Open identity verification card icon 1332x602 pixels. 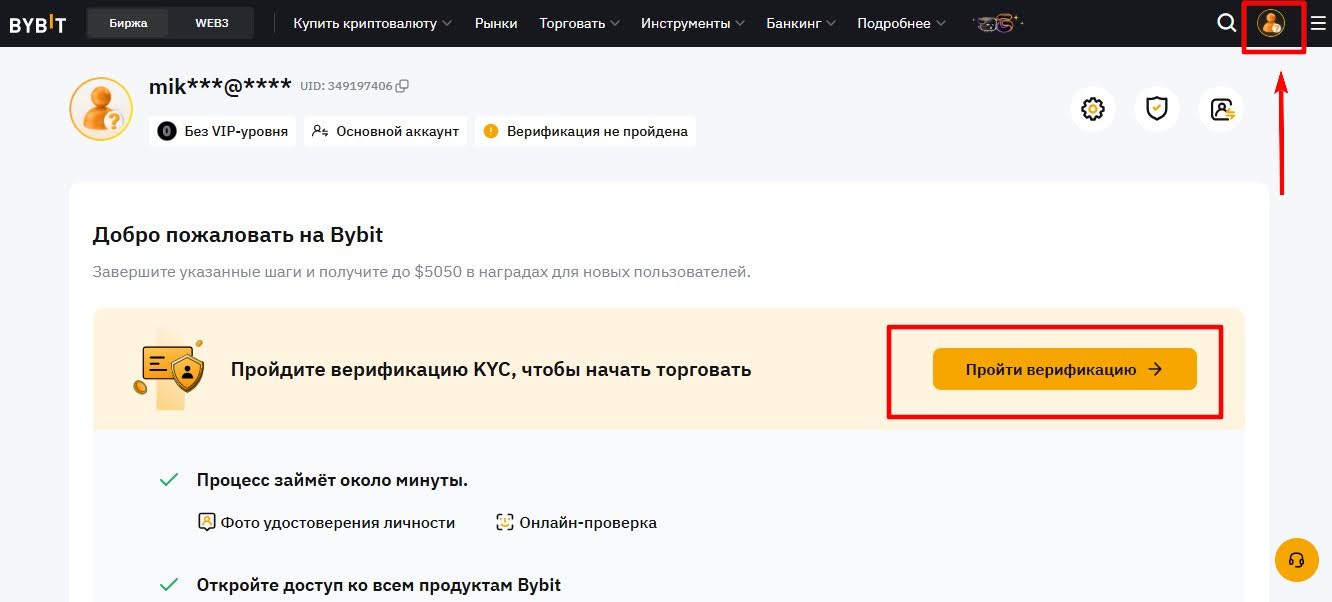pyautogui.click(x=1221, y=109)
